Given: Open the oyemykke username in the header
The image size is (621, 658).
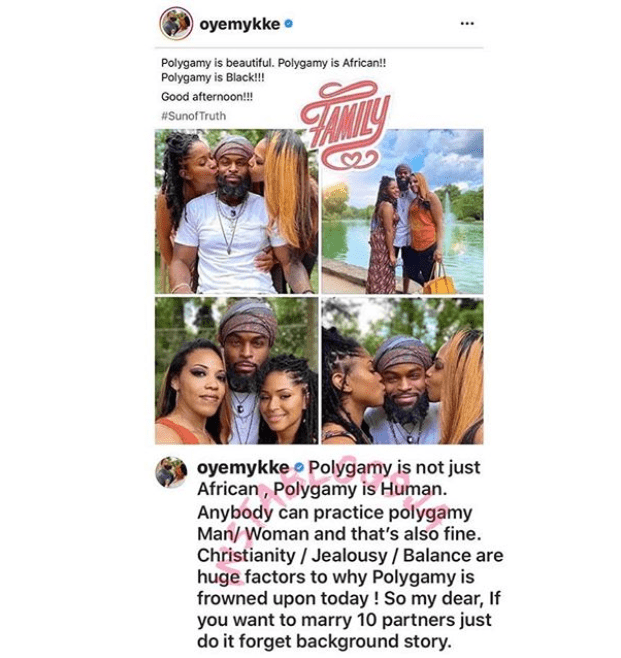Looking at the screenshot, I should point(240,24).
